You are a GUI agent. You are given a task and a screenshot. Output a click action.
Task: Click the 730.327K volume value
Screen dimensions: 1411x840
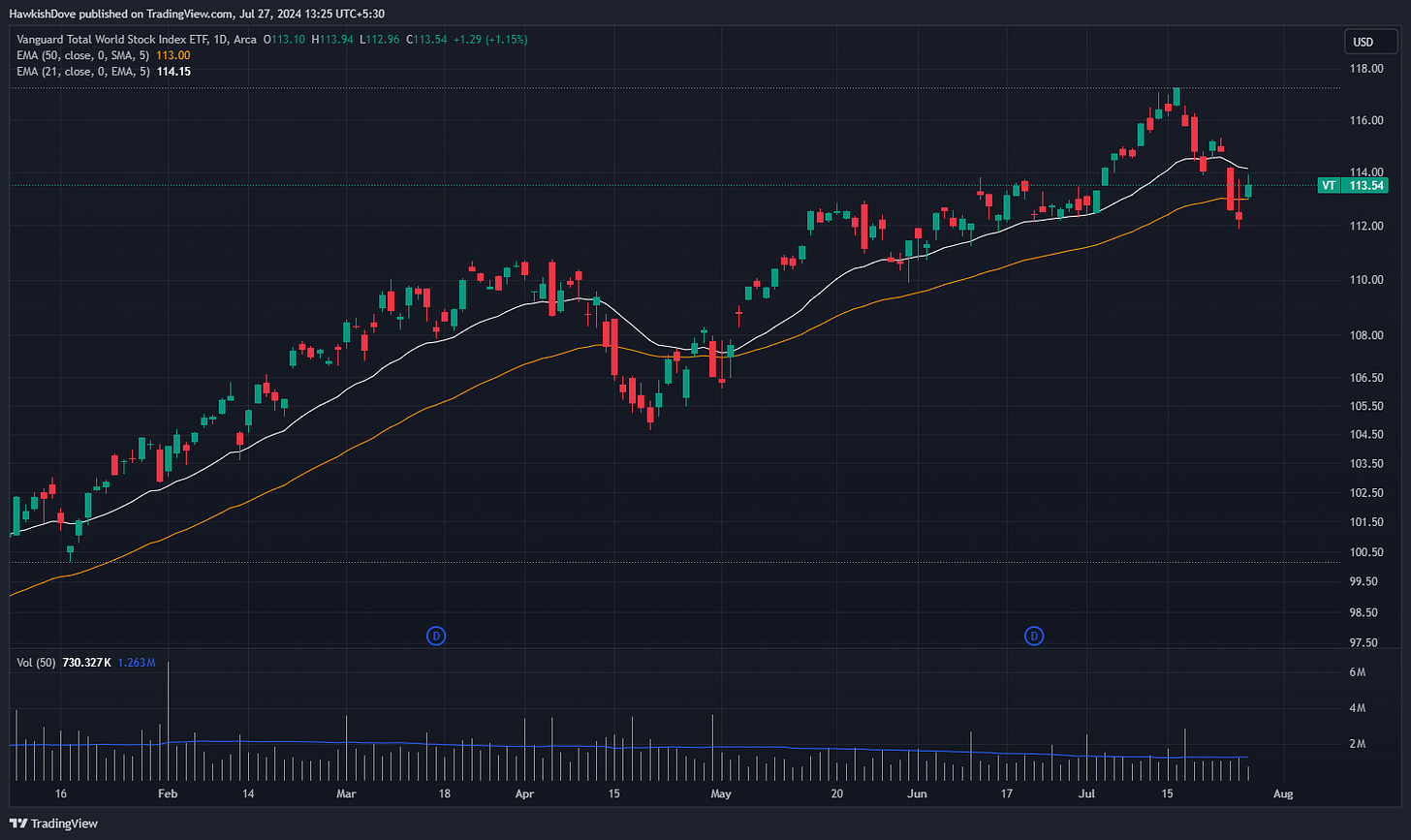[87, 662]
